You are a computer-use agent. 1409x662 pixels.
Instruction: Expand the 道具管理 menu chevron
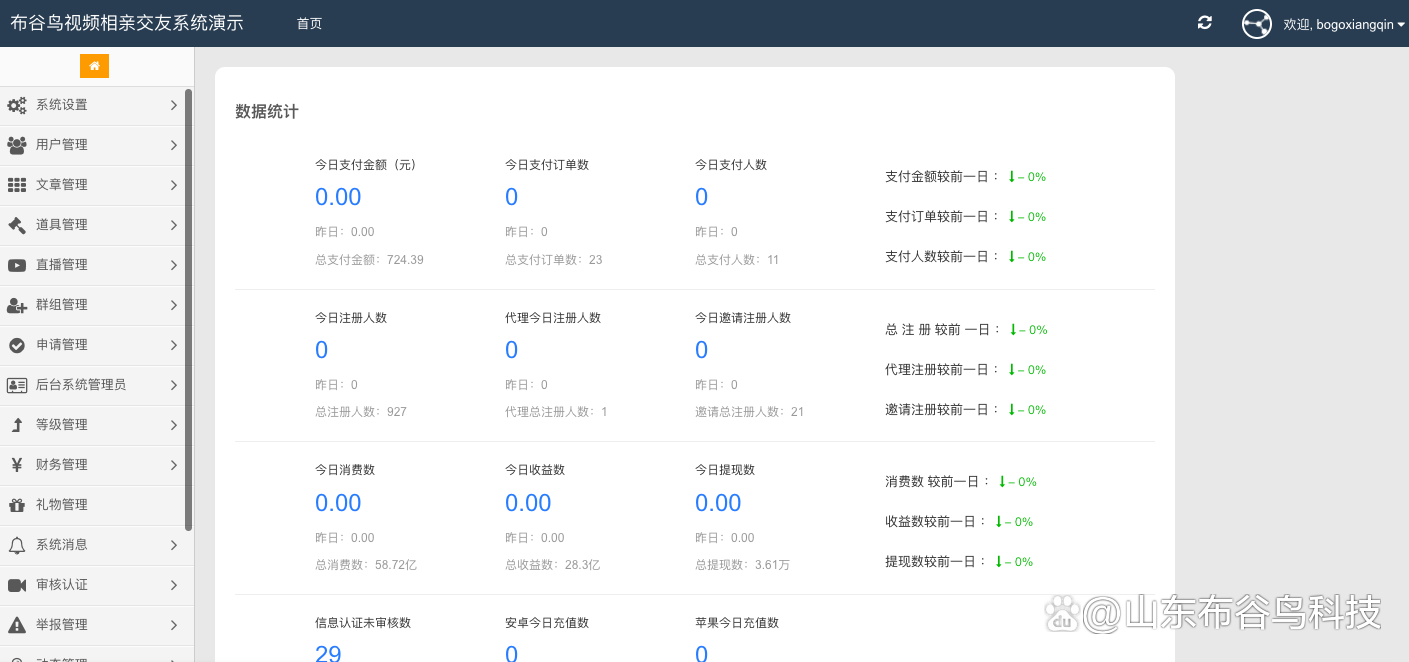(174, 225)
